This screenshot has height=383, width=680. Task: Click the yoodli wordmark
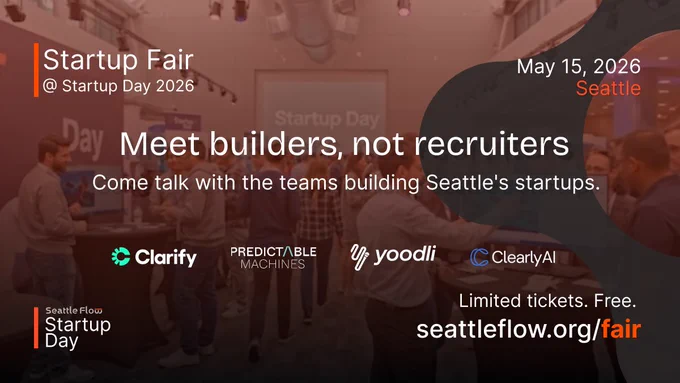(x=405, y=254)
